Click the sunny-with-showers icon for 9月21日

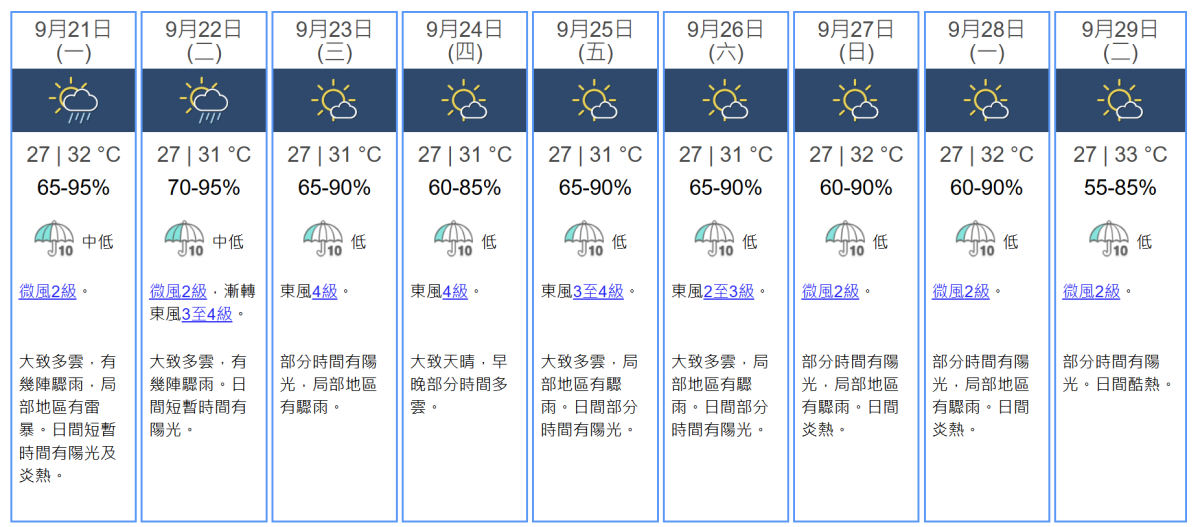tap(73, 101)
